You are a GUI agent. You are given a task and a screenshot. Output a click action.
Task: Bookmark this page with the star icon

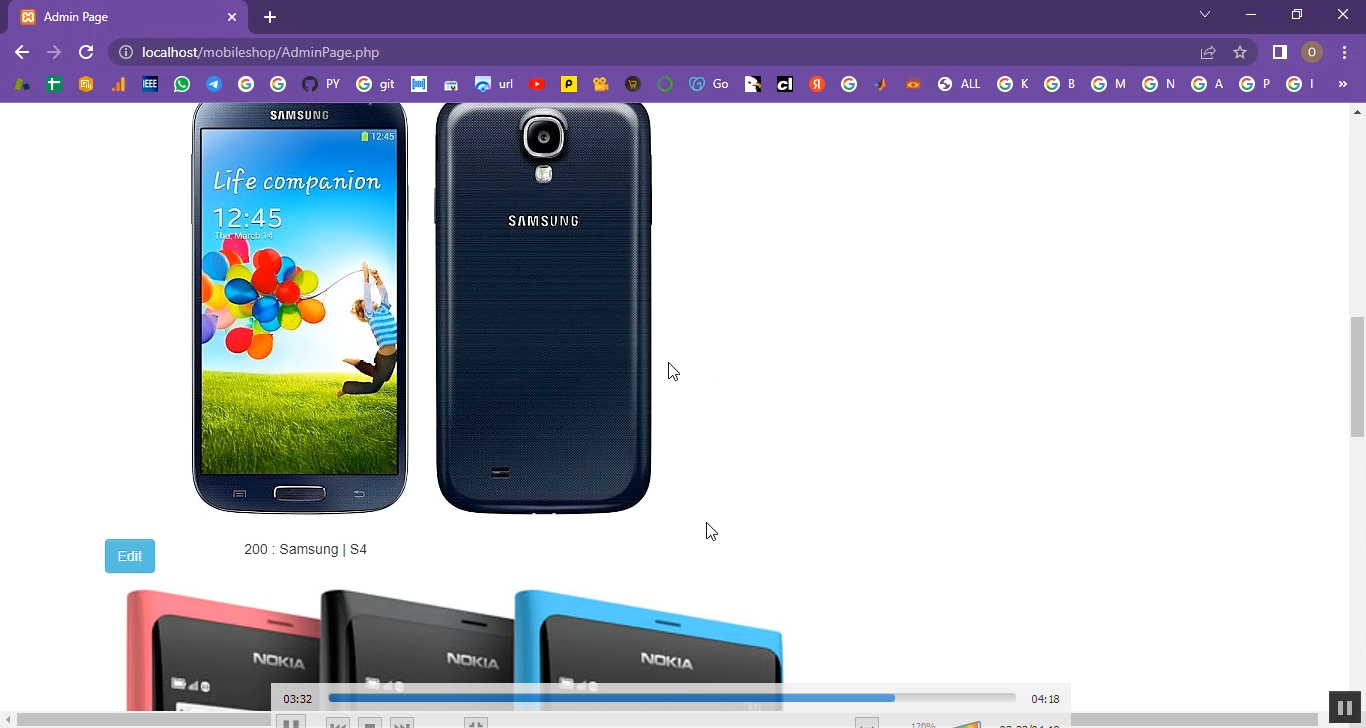pyautogui.click(x=1240, y=52)
